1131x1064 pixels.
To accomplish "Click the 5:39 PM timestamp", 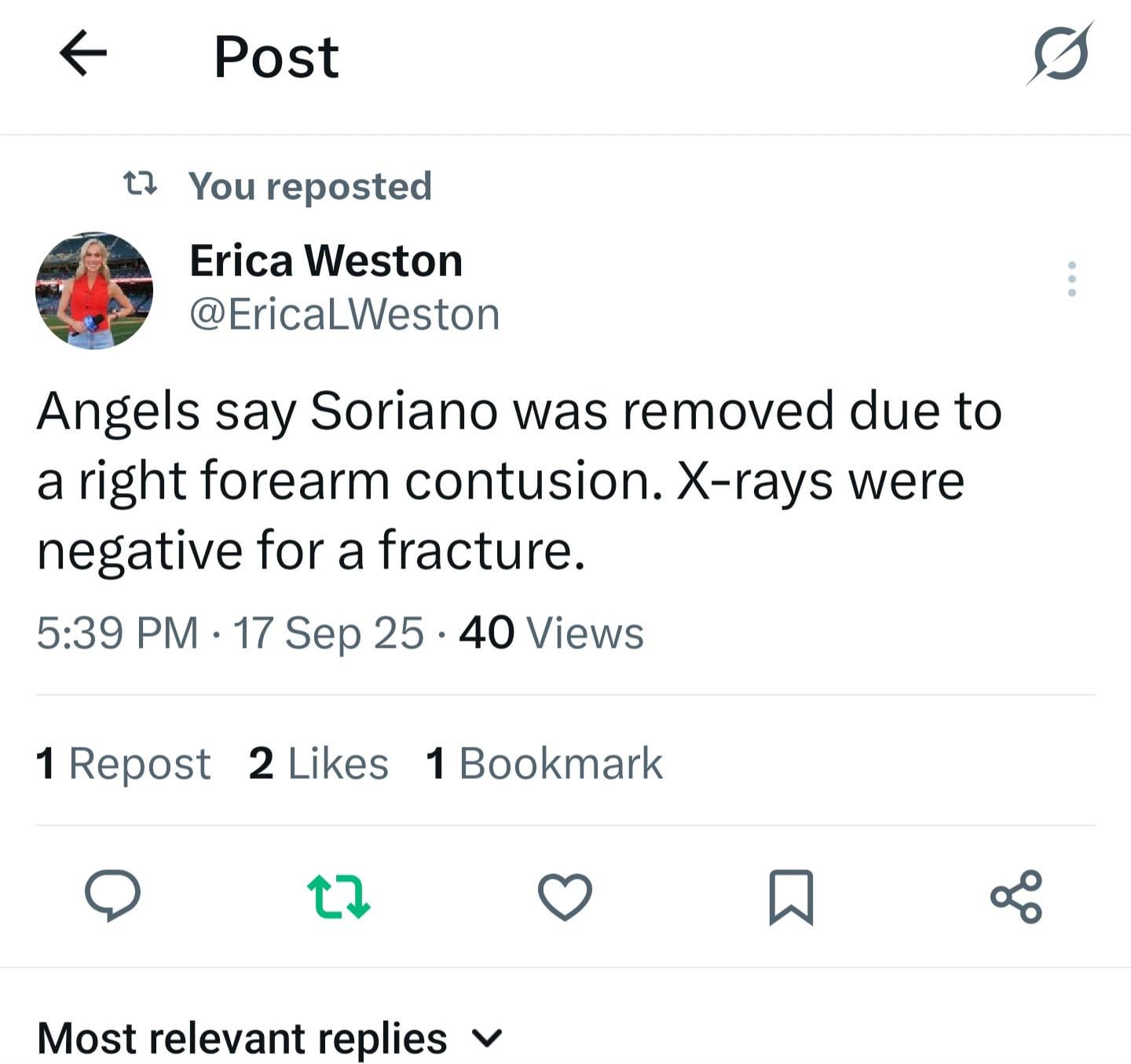I will tap(118, 633).
